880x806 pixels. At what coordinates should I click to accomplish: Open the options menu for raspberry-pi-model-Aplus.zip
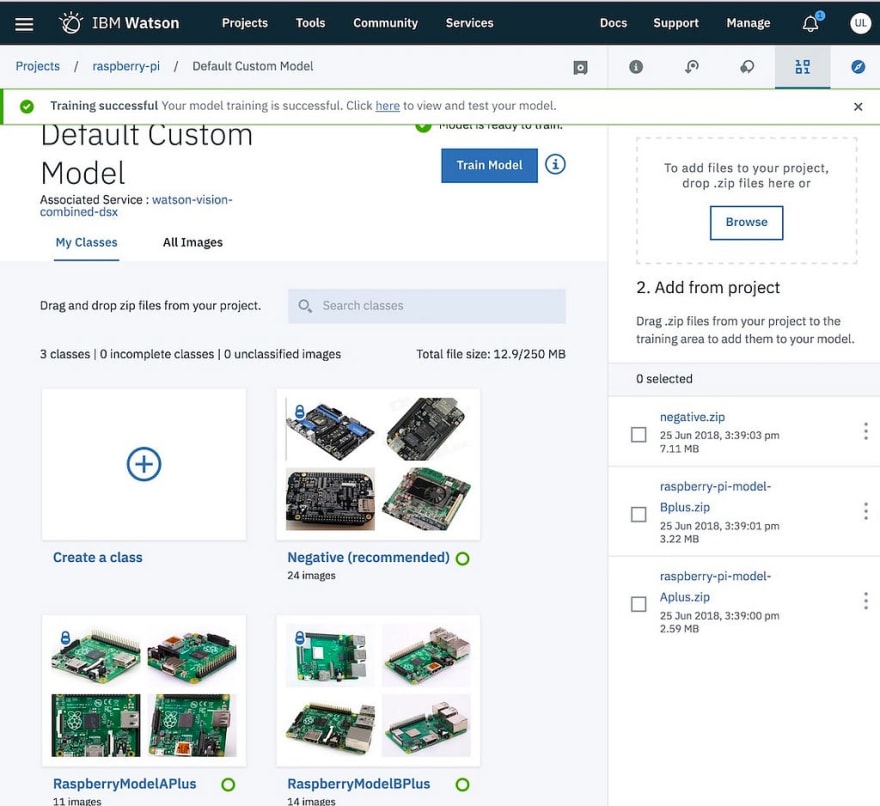click(x=866, y=601)
